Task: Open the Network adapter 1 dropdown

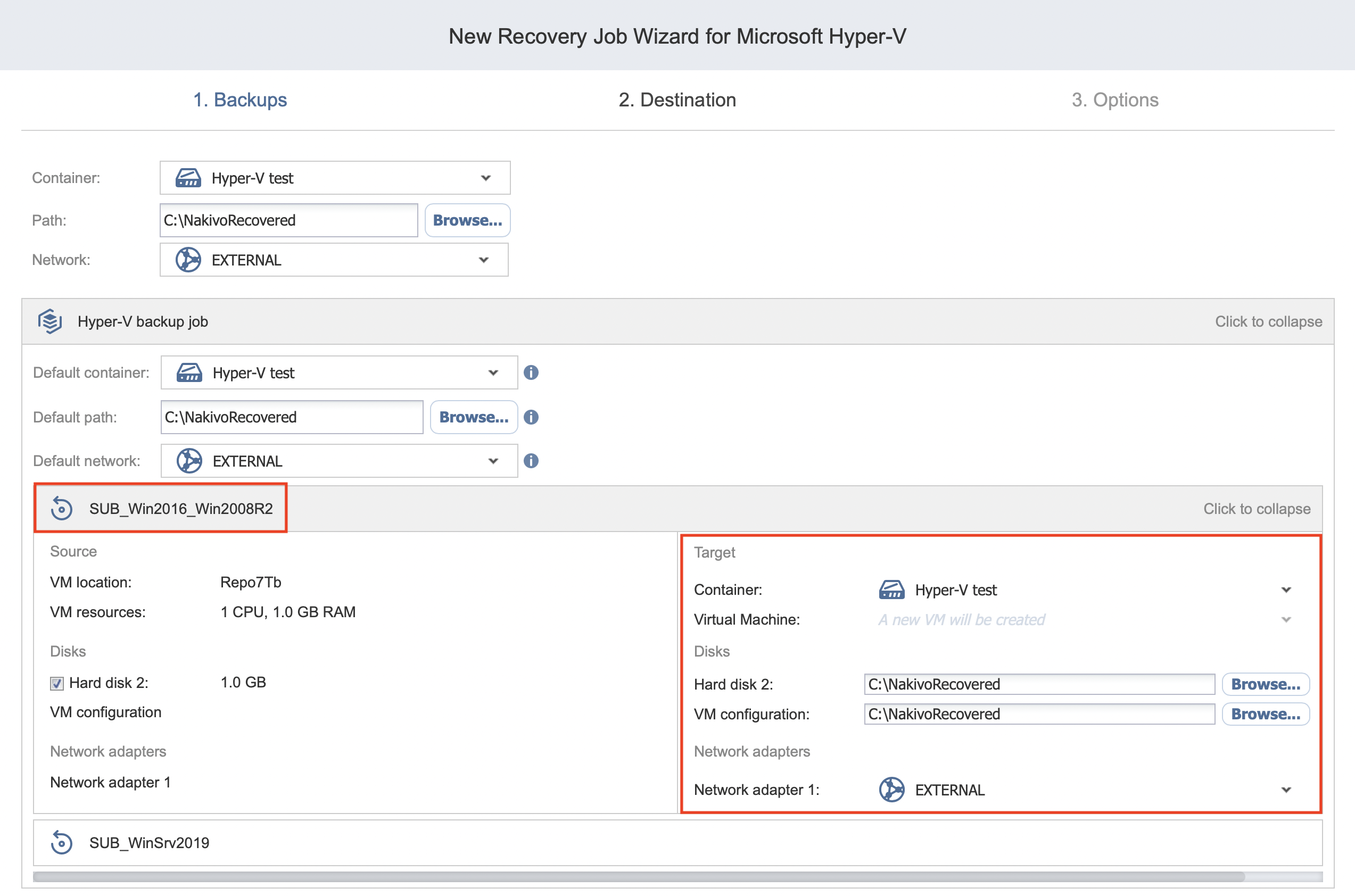Action: tap(1086, 790)
